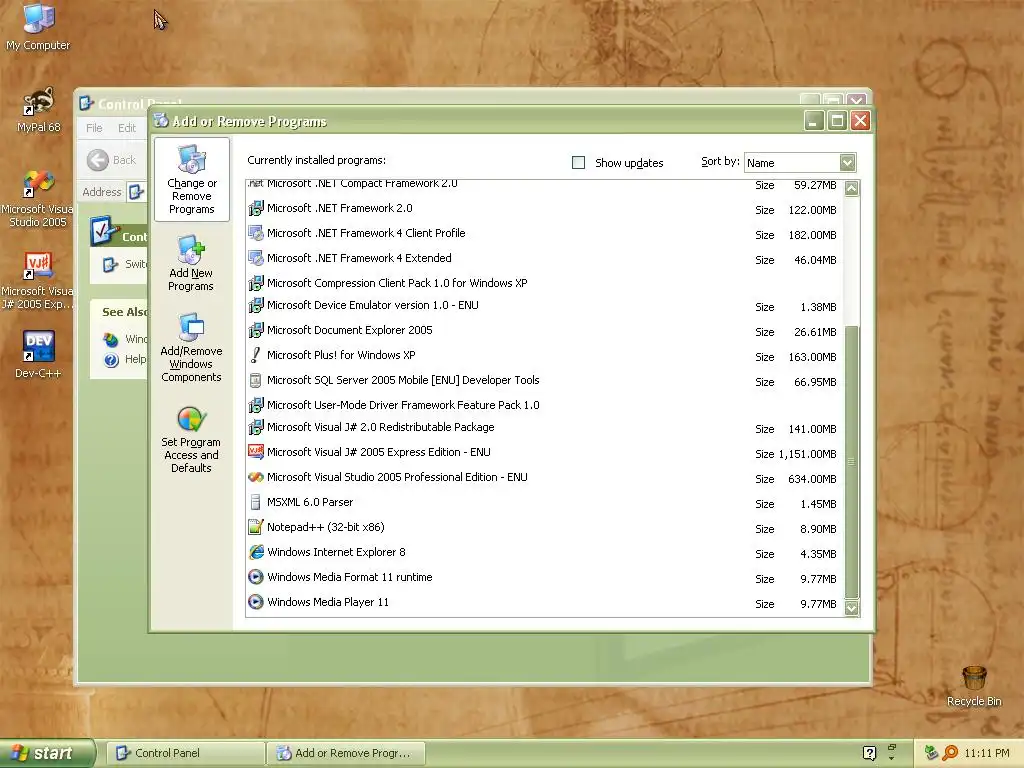
Task: Click Microsoft Device Emulator entry icon
Action: [256, 306]
